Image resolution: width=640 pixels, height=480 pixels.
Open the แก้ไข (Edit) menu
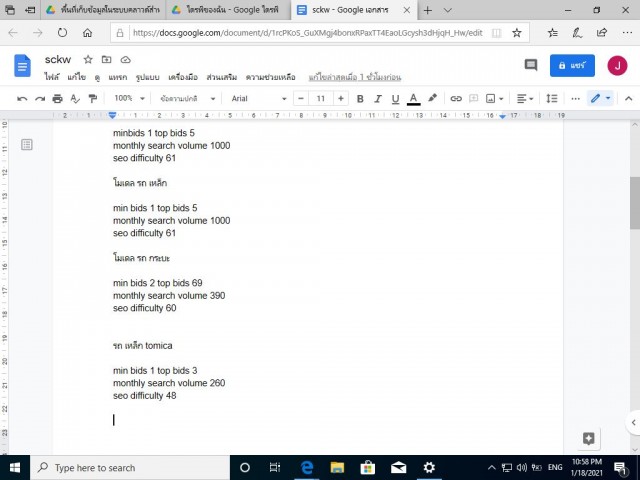(76, 77)
